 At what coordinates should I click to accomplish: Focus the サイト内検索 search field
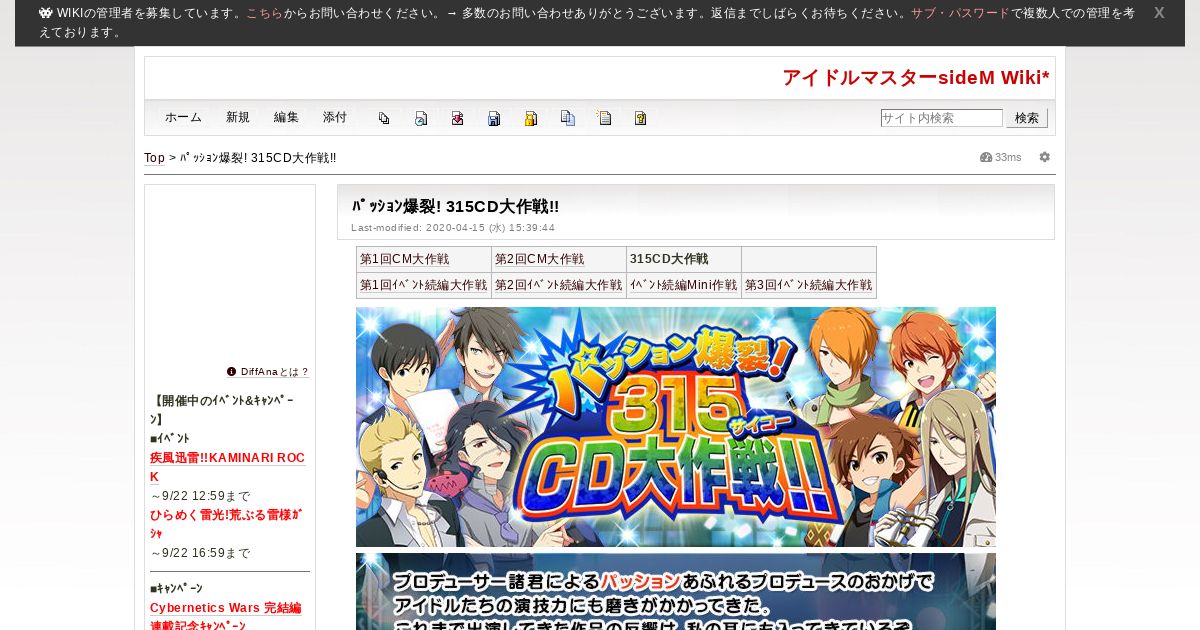941,118
